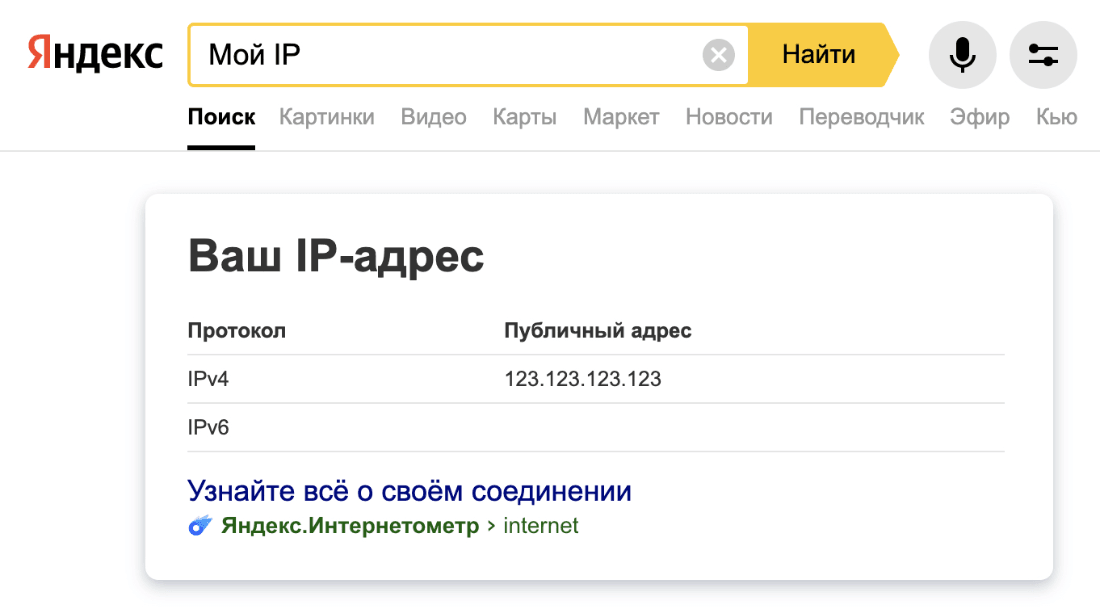Click the internet breadcrumb path
The width and height of the screenshot is (1100, 609).
[x=541, y=526]
